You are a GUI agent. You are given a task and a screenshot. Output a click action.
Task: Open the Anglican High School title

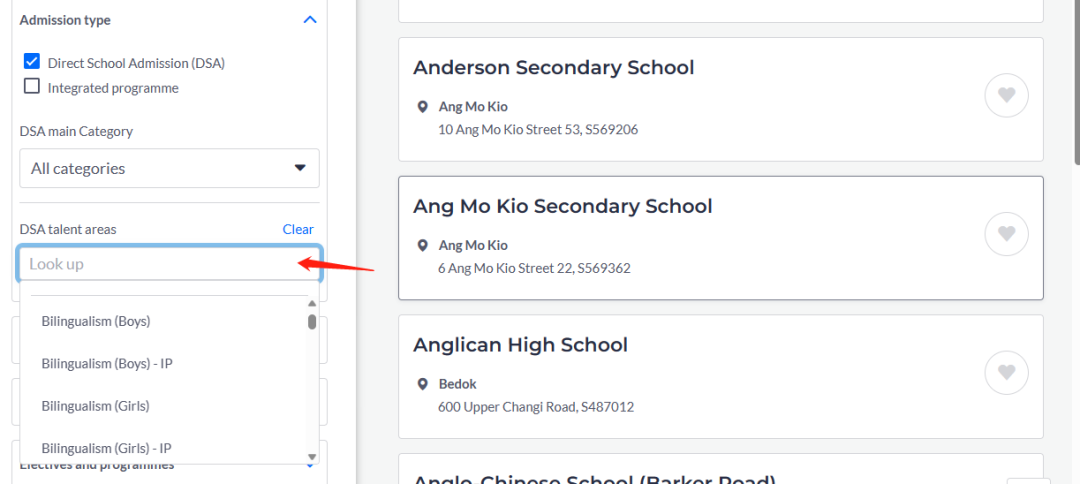tap(521, 344)
